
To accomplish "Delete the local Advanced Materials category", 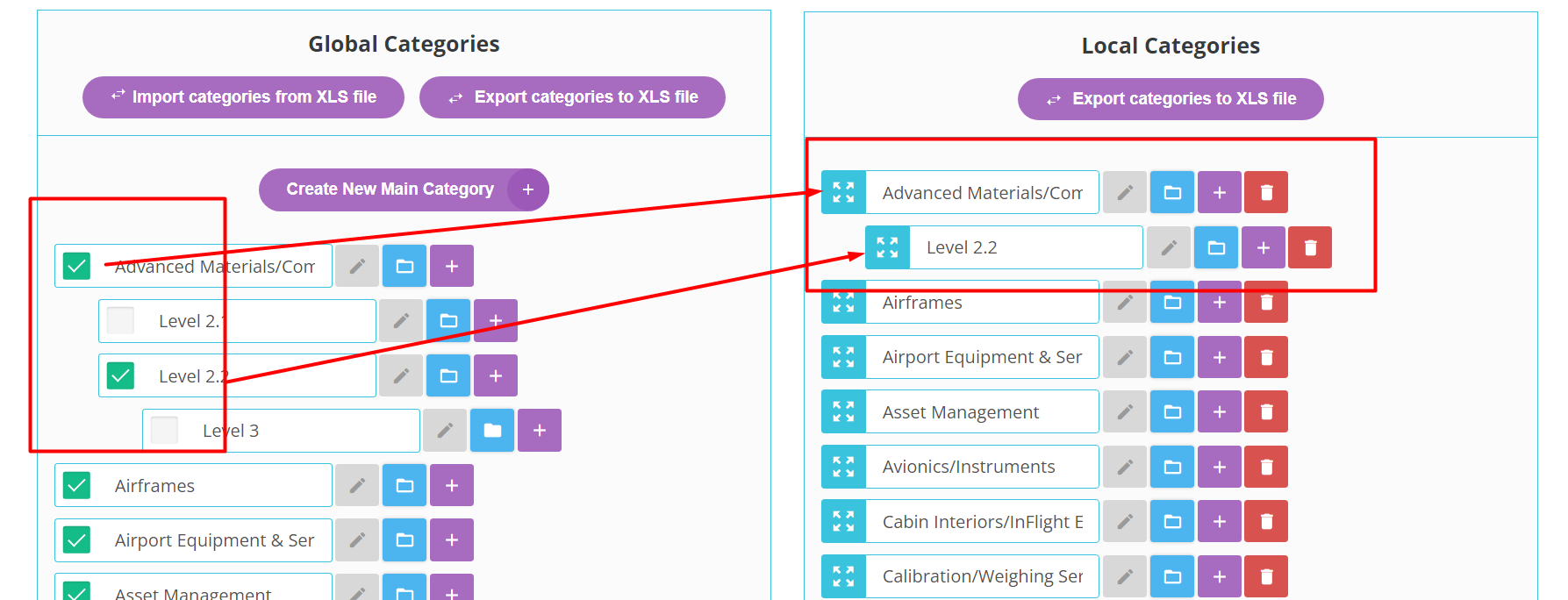I will 1266,192.
